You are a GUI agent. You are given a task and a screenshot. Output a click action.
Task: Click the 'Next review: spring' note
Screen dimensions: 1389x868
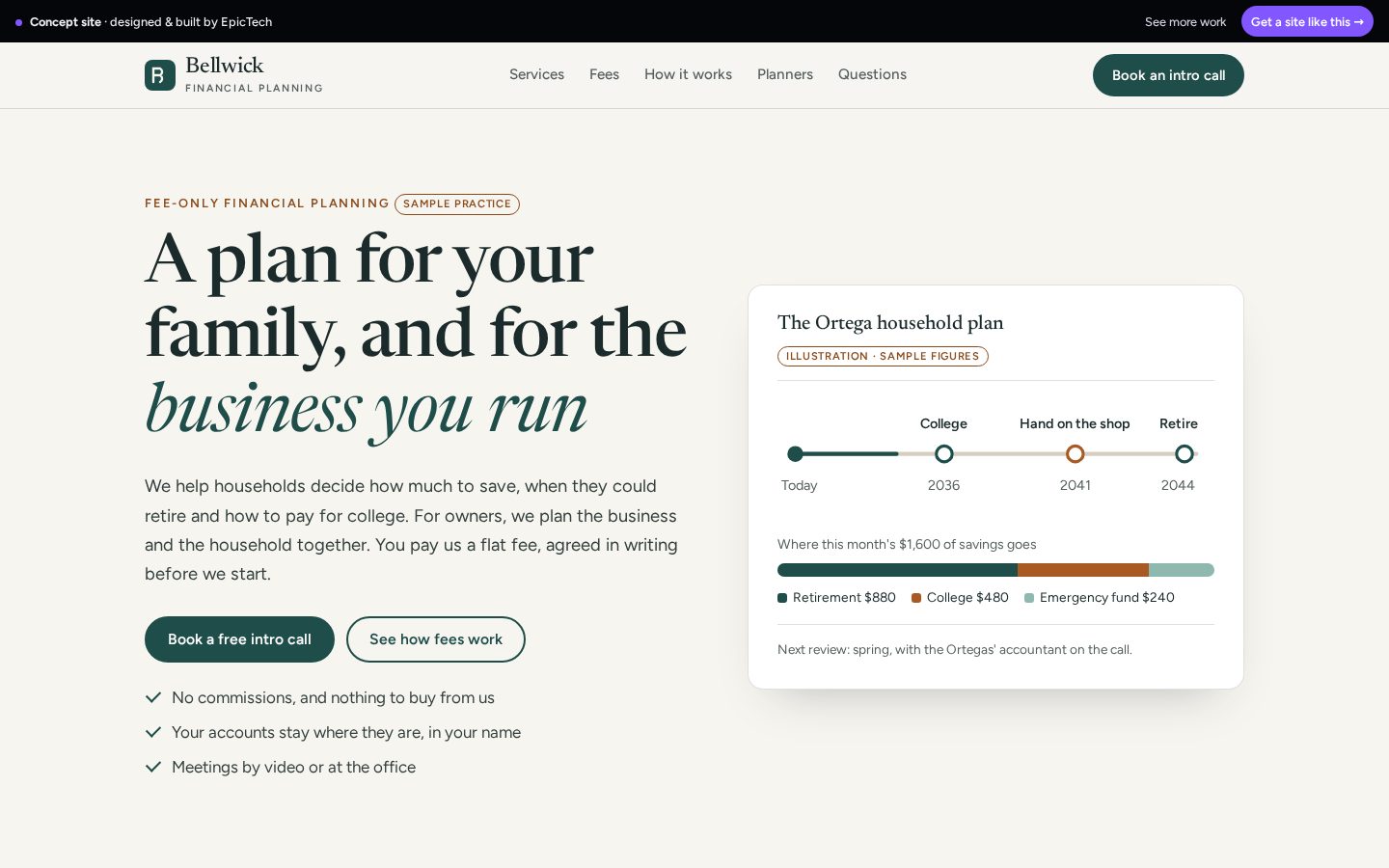click(955, 649)
